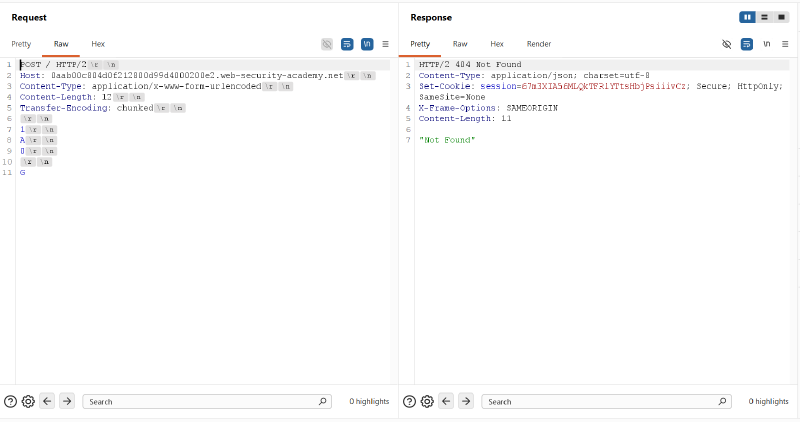The height and width of the screenshot is (422, 800).
Task: Click '0 highlights' label under Response
Action: point(768,402)
